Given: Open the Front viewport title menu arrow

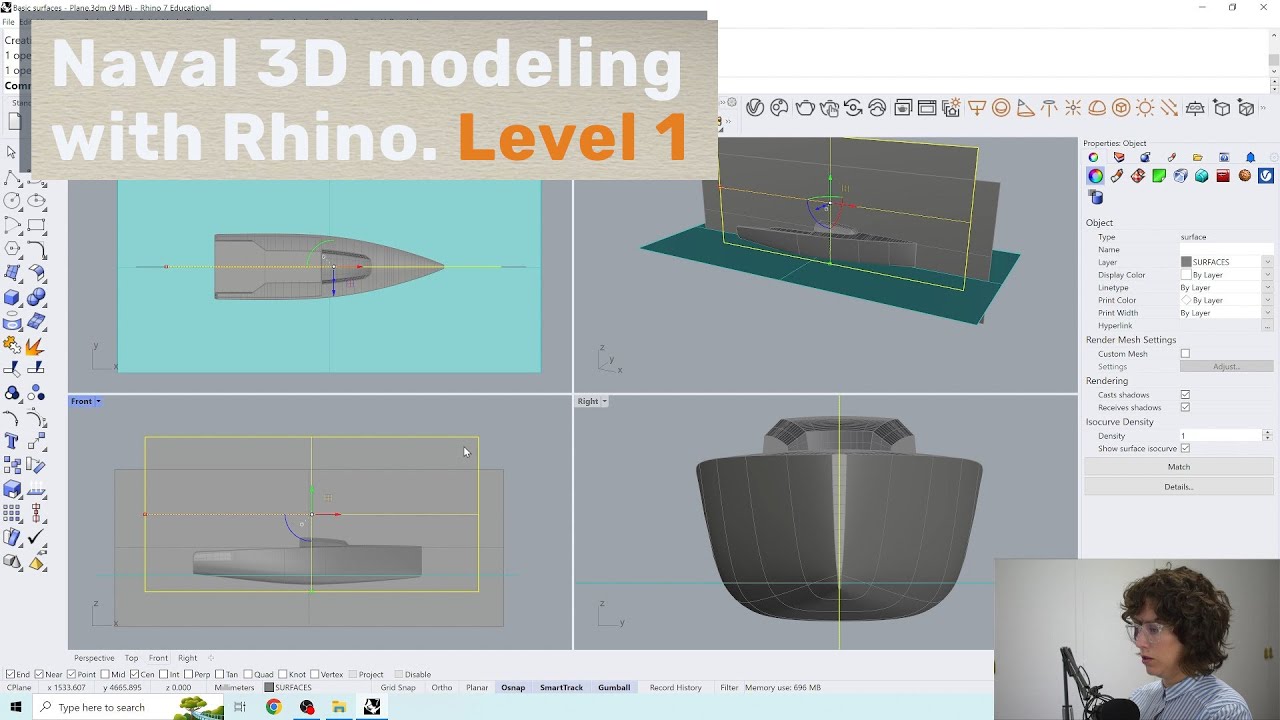Looking at the screenshot, I should click(x=98, y=401).
